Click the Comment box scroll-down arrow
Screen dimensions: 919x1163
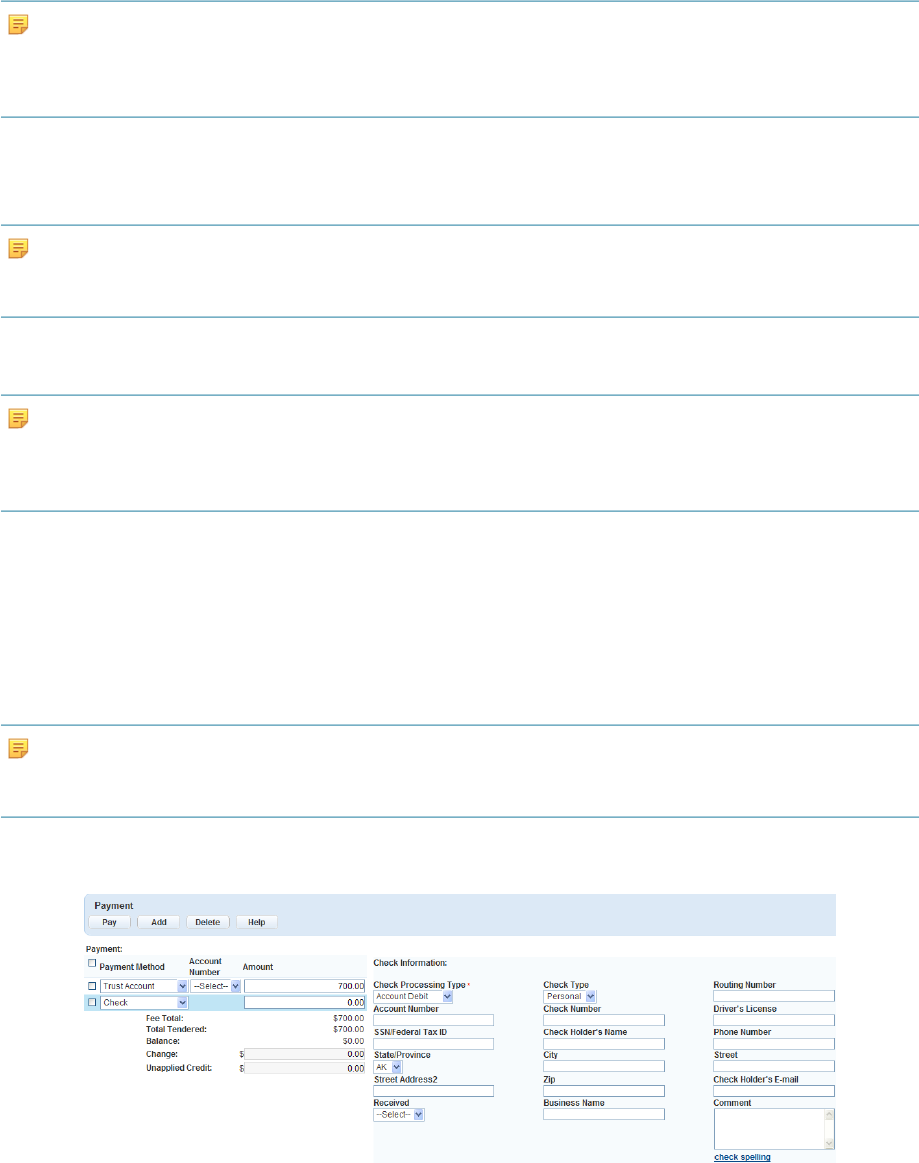[x=829, y=1144]
